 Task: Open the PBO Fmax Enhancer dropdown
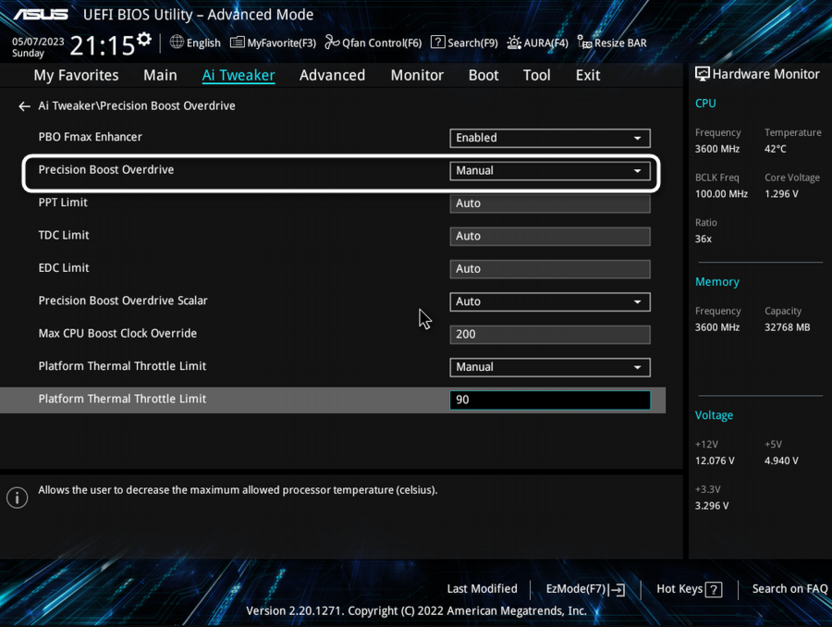(x=549, y=137)
